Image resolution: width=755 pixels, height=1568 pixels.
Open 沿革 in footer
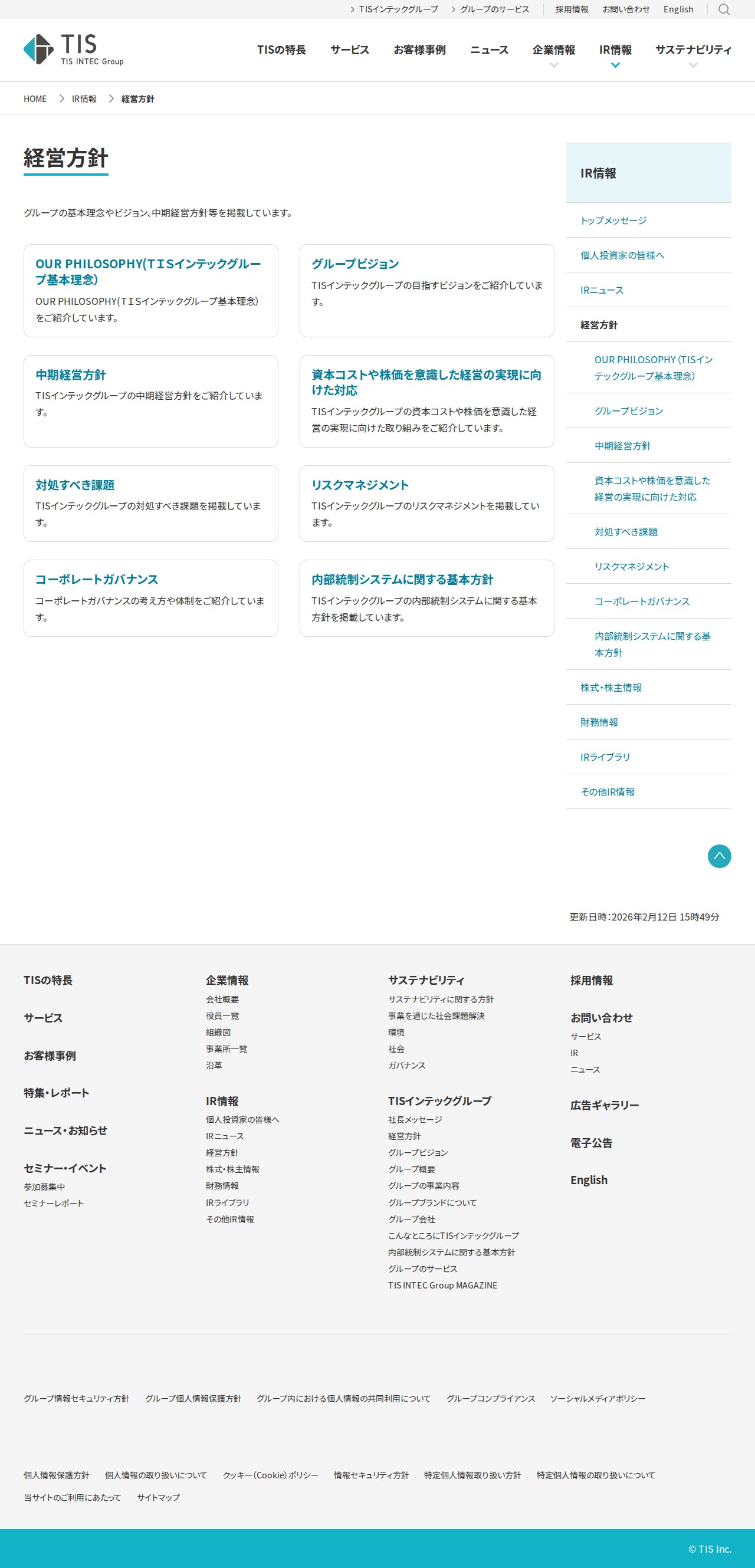pos(214,1065)
